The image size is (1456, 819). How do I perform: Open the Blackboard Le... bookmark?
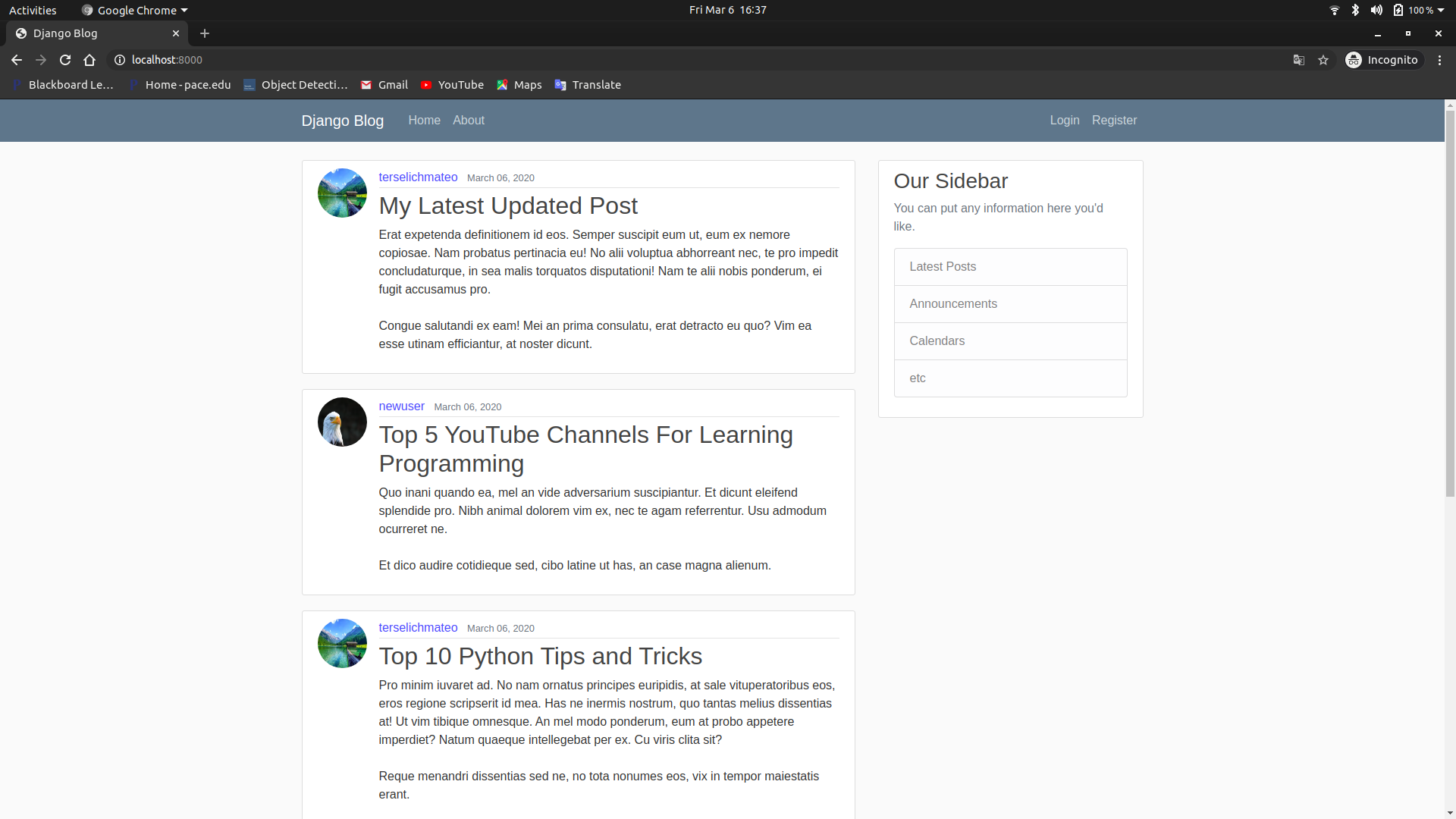coord(63,85)
